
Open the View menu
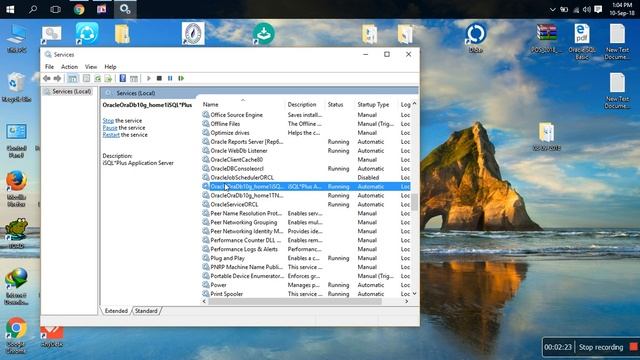click(91, 67)
